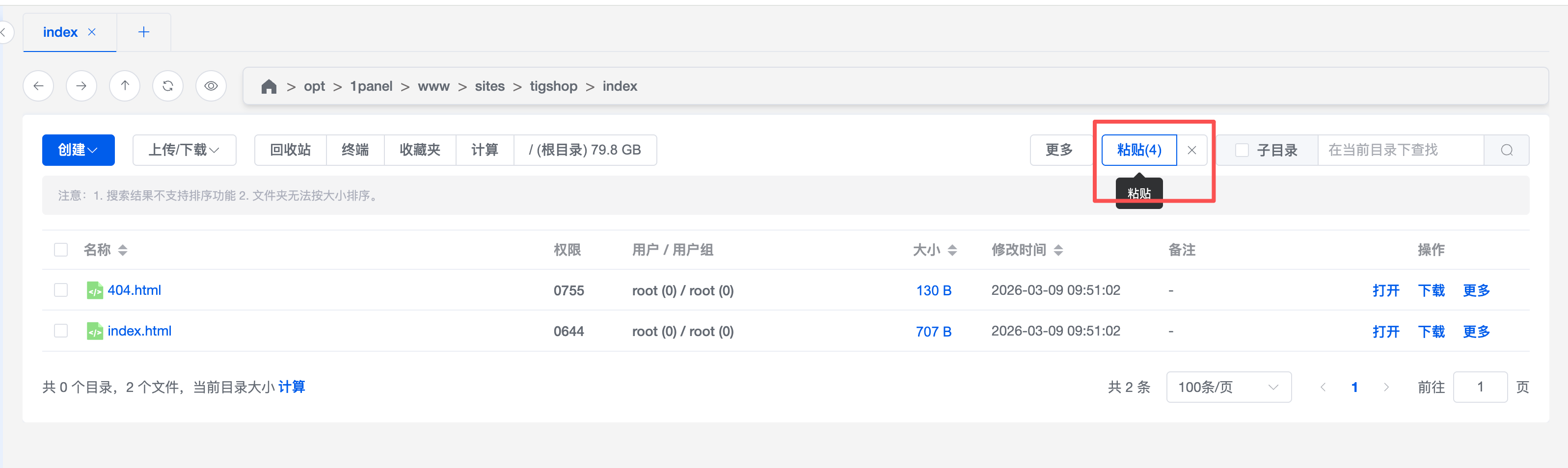Switch to the index tab
Image resolution: width=1568 pixels, height=468 pixels.
click(x=60, y=32)
